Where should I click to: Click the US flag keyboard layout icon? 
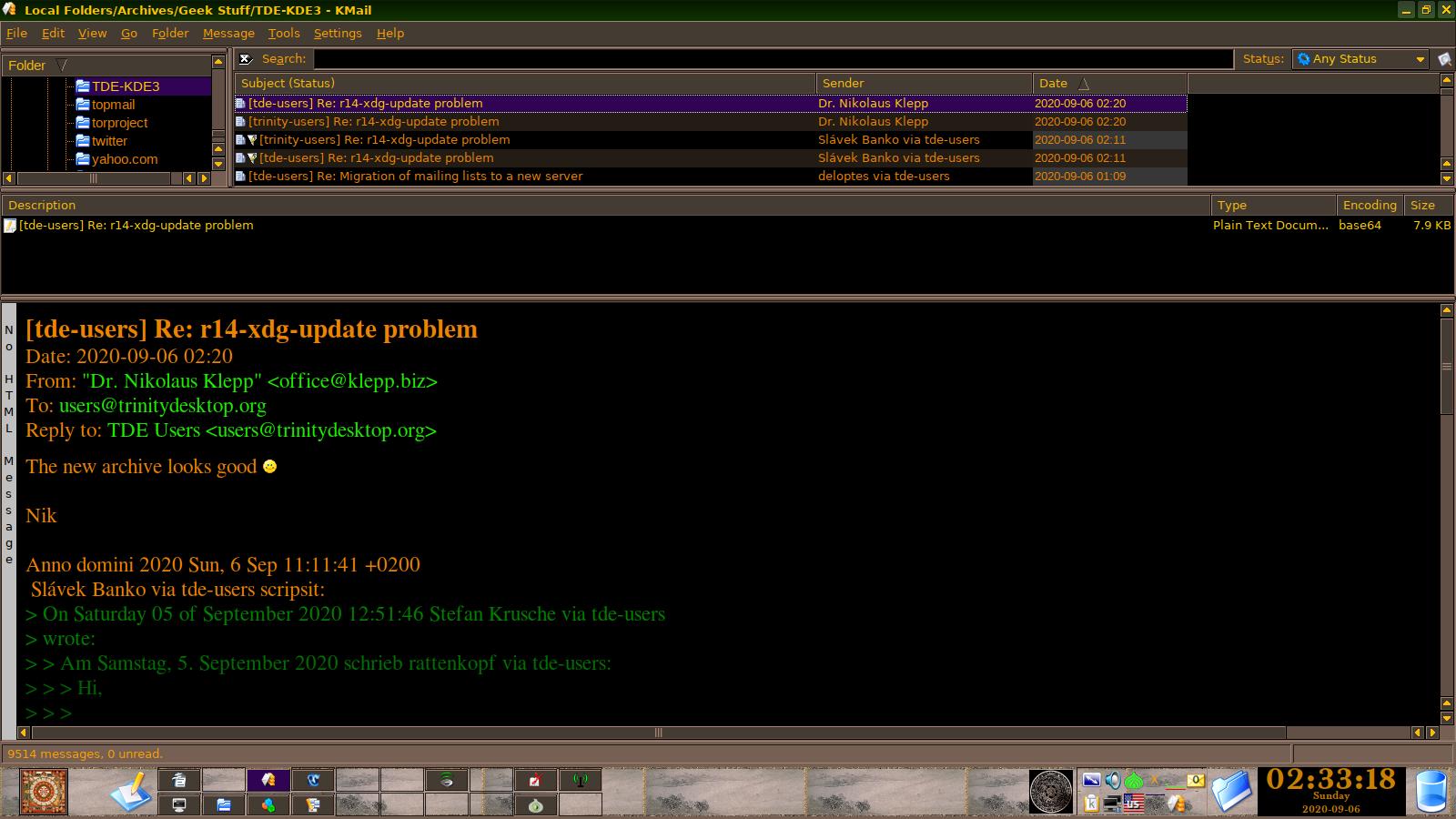tap(1134, 804)
